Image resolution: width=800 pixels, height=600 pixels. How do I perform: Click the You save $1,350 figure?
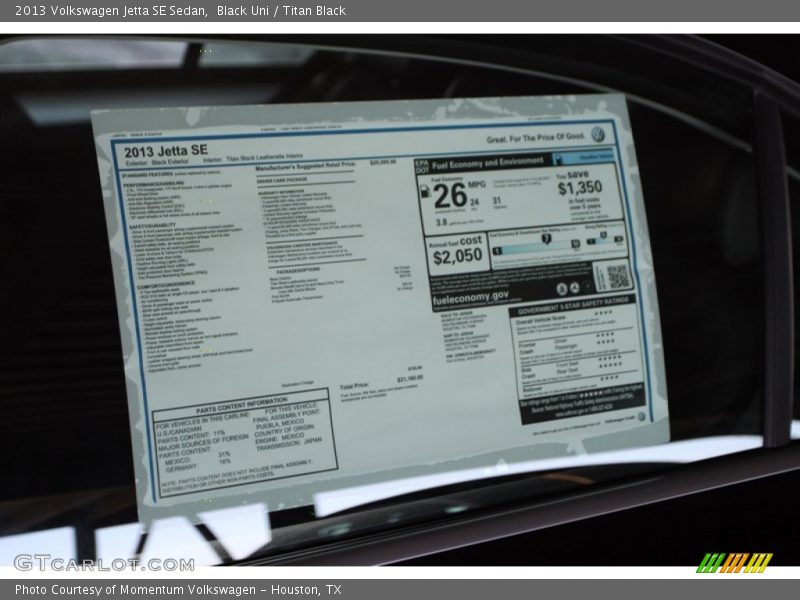coord(580,186)
